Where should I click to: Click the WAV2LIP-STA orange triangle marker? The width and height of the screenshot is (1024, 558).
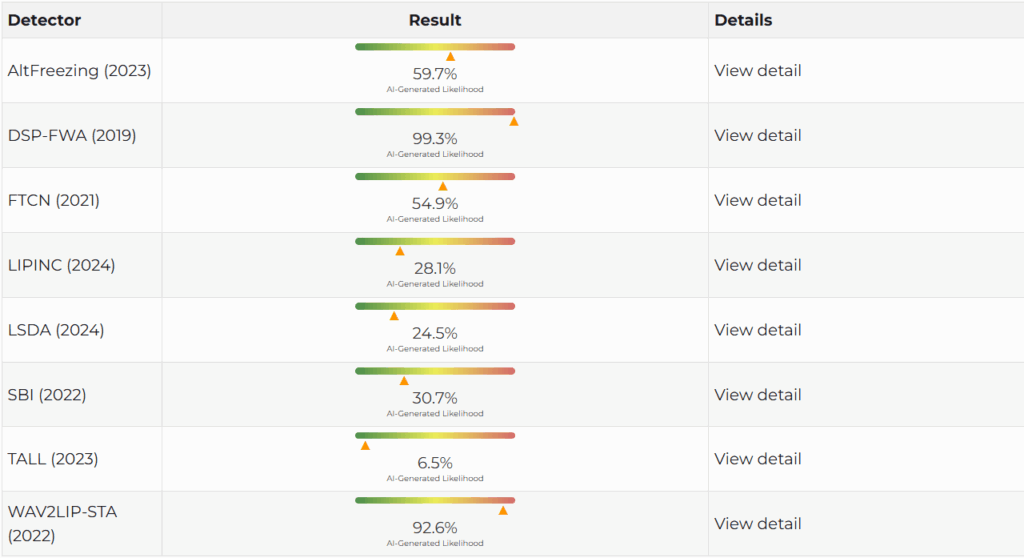pos(503,510)
